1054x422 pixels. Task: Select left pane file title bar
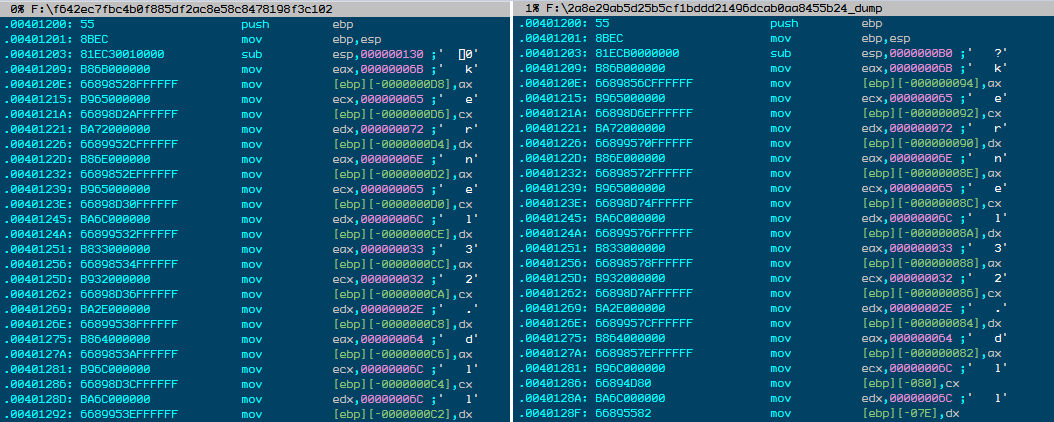pos(255,8)
